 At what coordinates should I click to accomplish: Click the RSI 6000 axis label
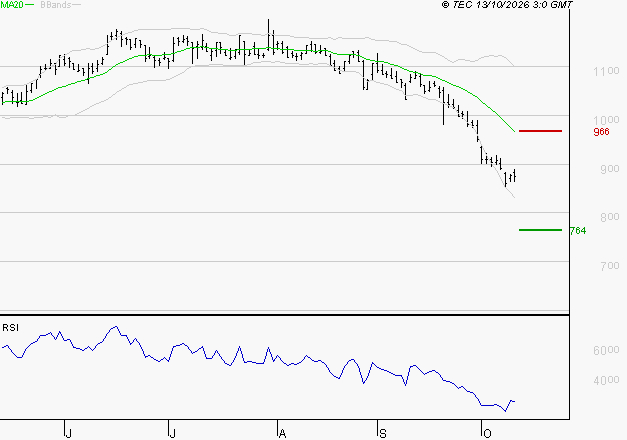pos(606,350)
